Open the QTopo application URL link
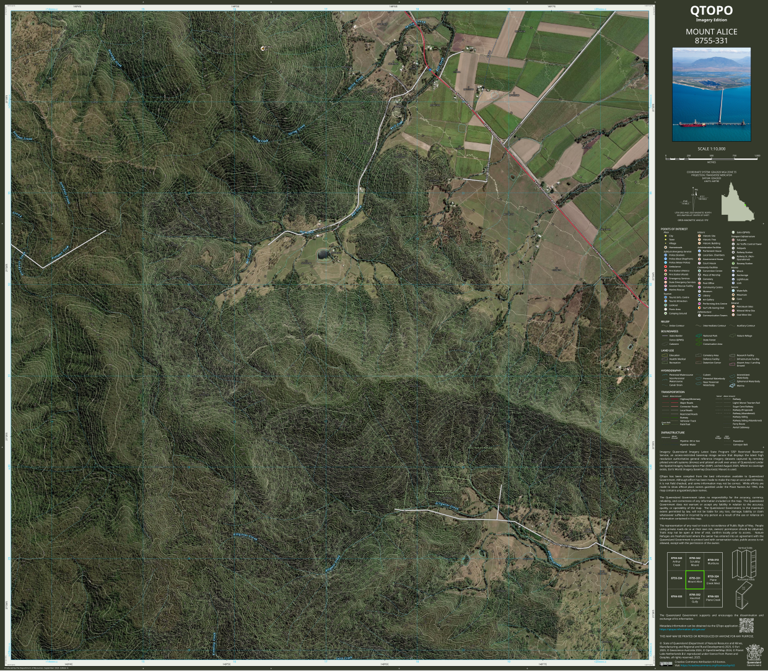The image size is (768, 671). point(682,629)
